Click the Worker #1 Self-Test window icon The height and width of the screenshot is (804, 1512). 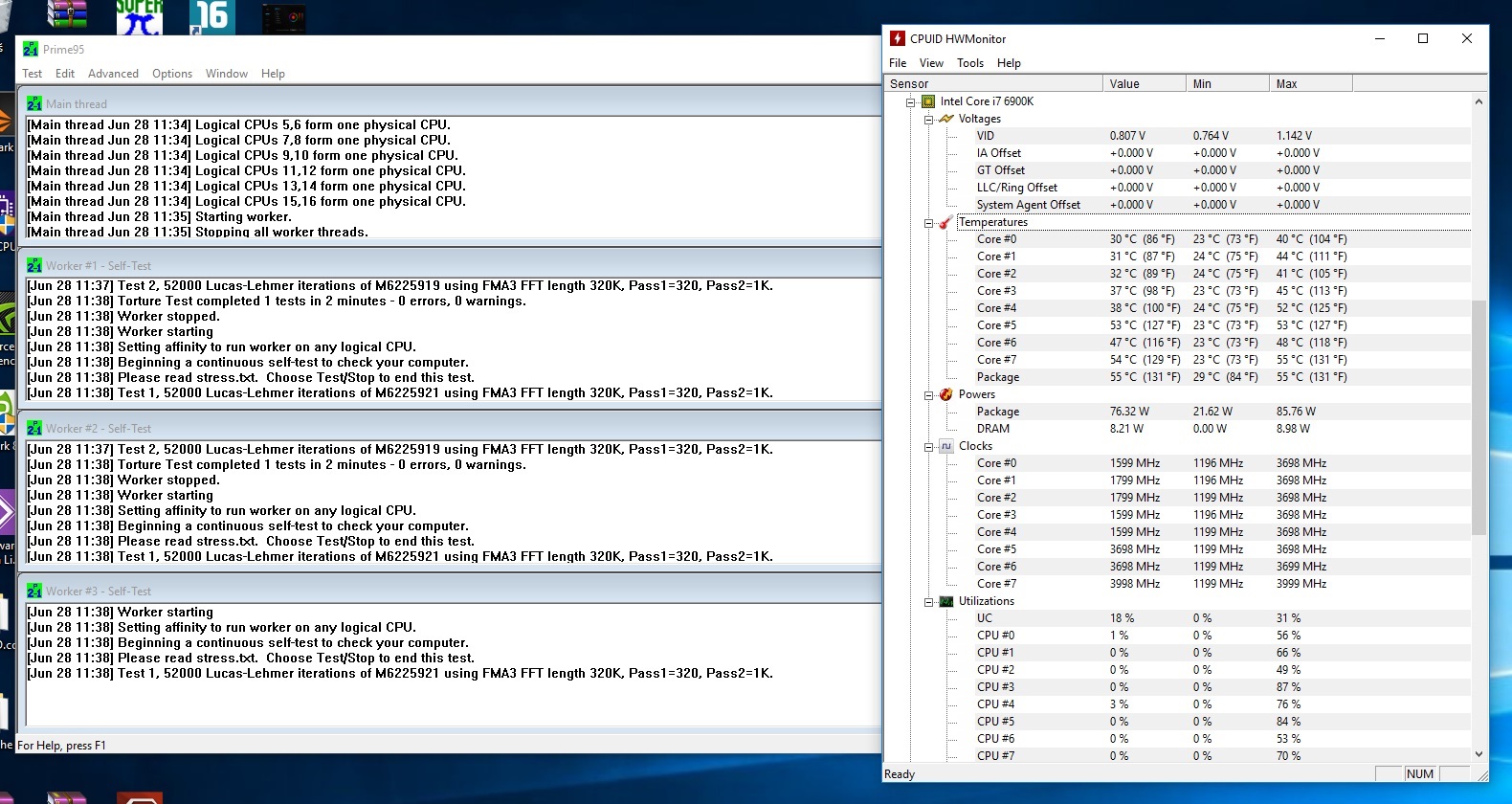(34, 265)
